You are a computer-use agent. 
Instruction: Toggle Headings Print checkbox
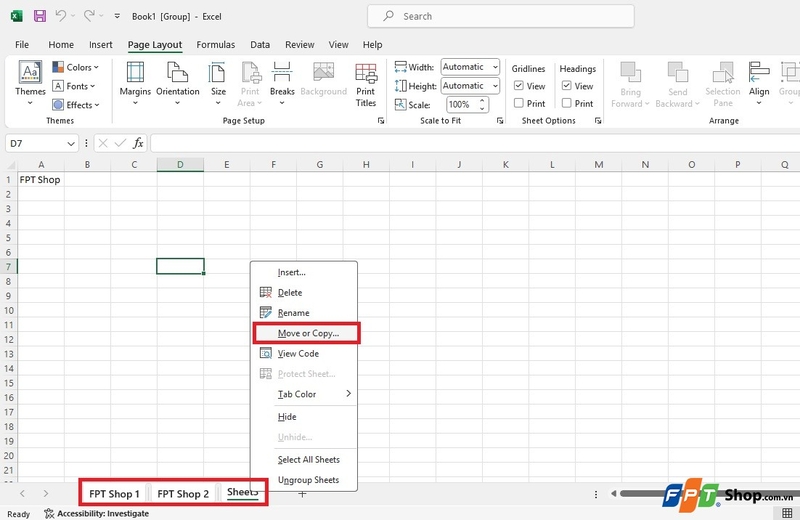coord(566,103)
